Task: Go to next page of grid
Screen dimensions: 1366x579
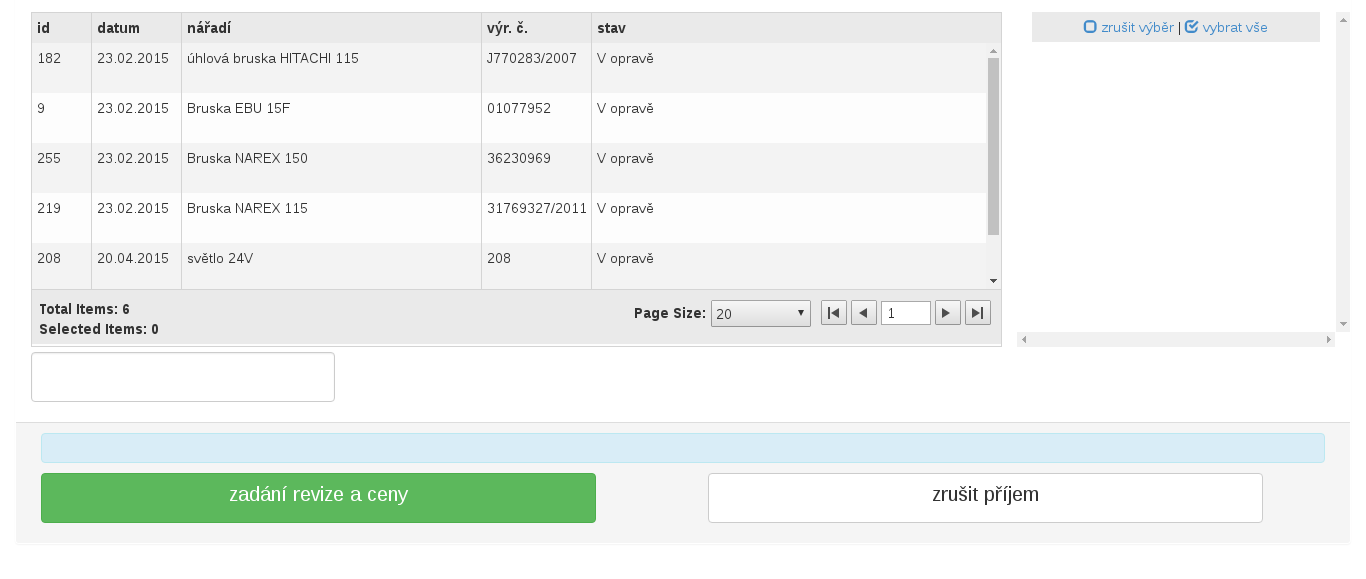Action: click(947, 313)
